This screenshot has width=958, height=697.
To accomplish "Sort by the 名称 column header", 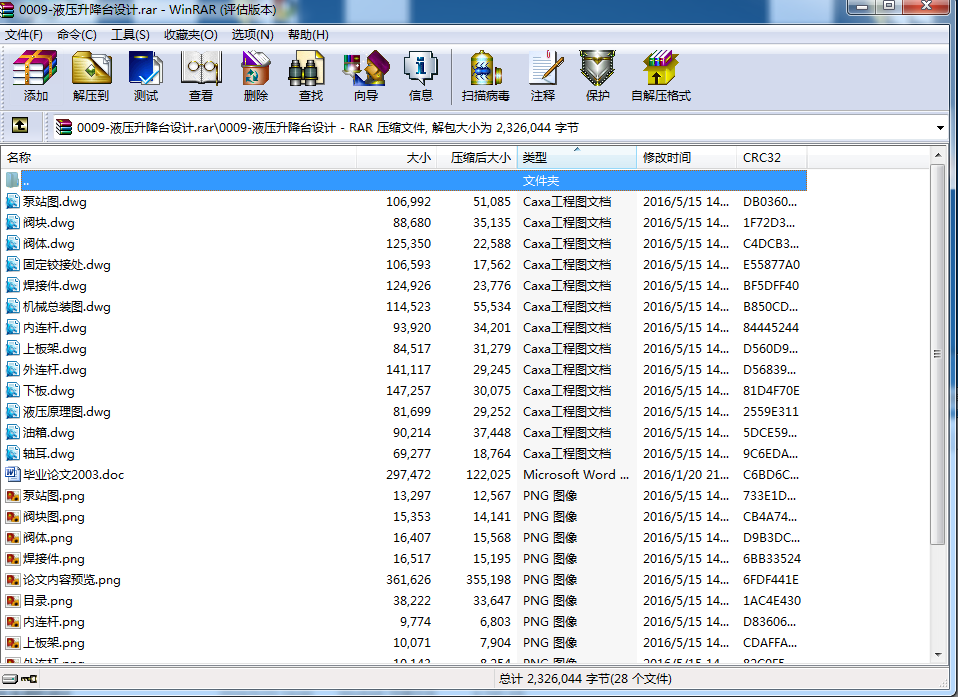I will point(178,158).
